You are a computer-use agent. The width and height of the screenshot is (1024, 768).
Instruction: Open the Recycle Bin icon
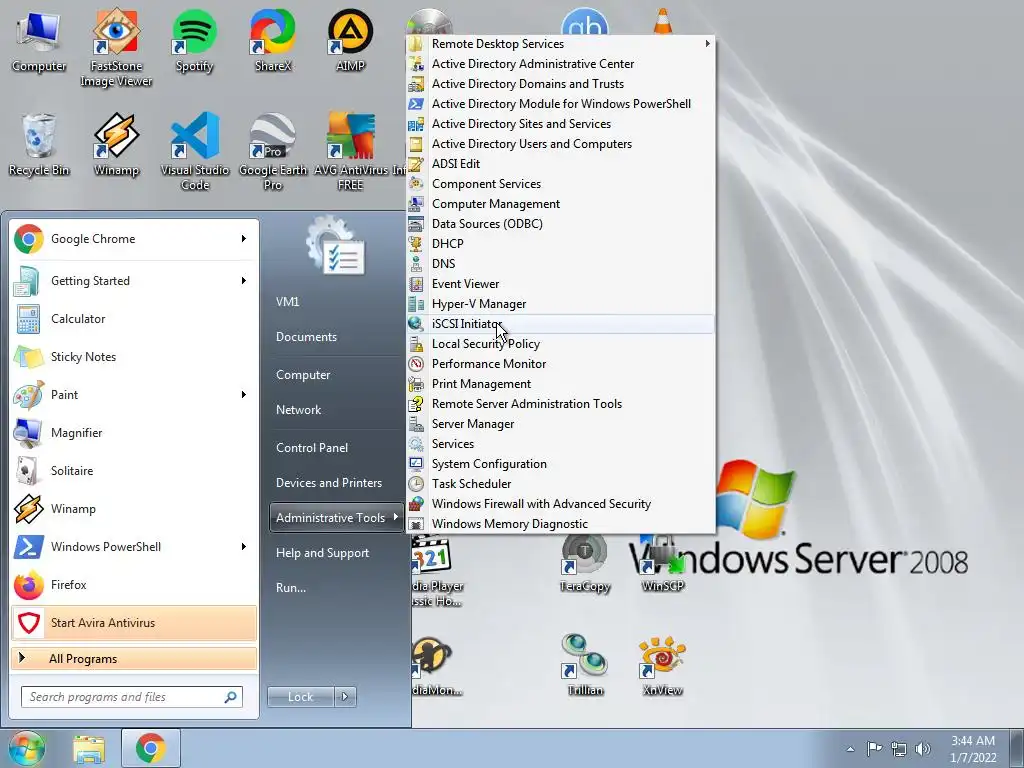[39, 145]
